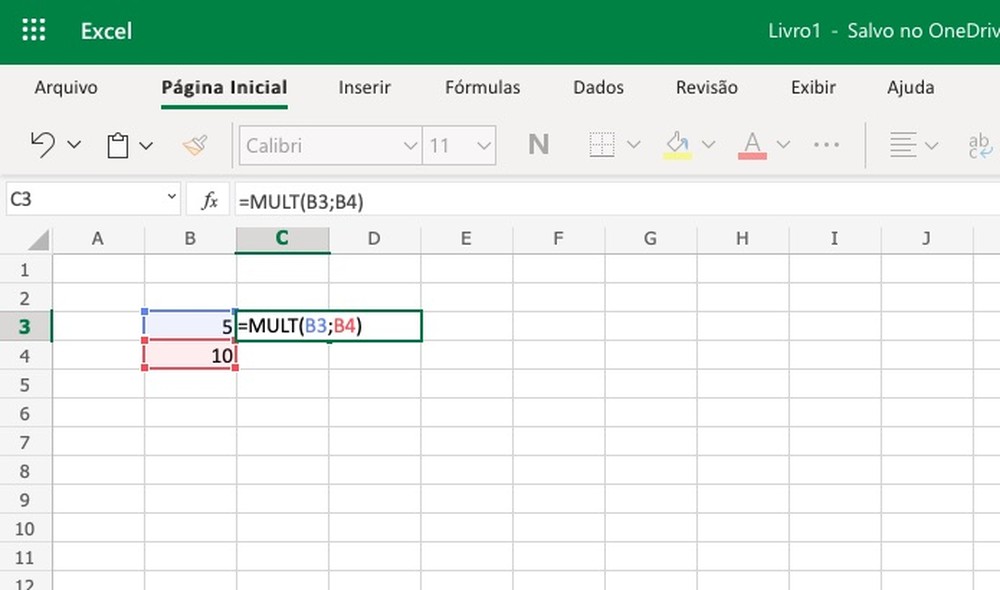The height and width of the screenshot is (590, 1000).
Task: Open the Arquivo menu
Action: pyautogui.click(x=66, y=87)
